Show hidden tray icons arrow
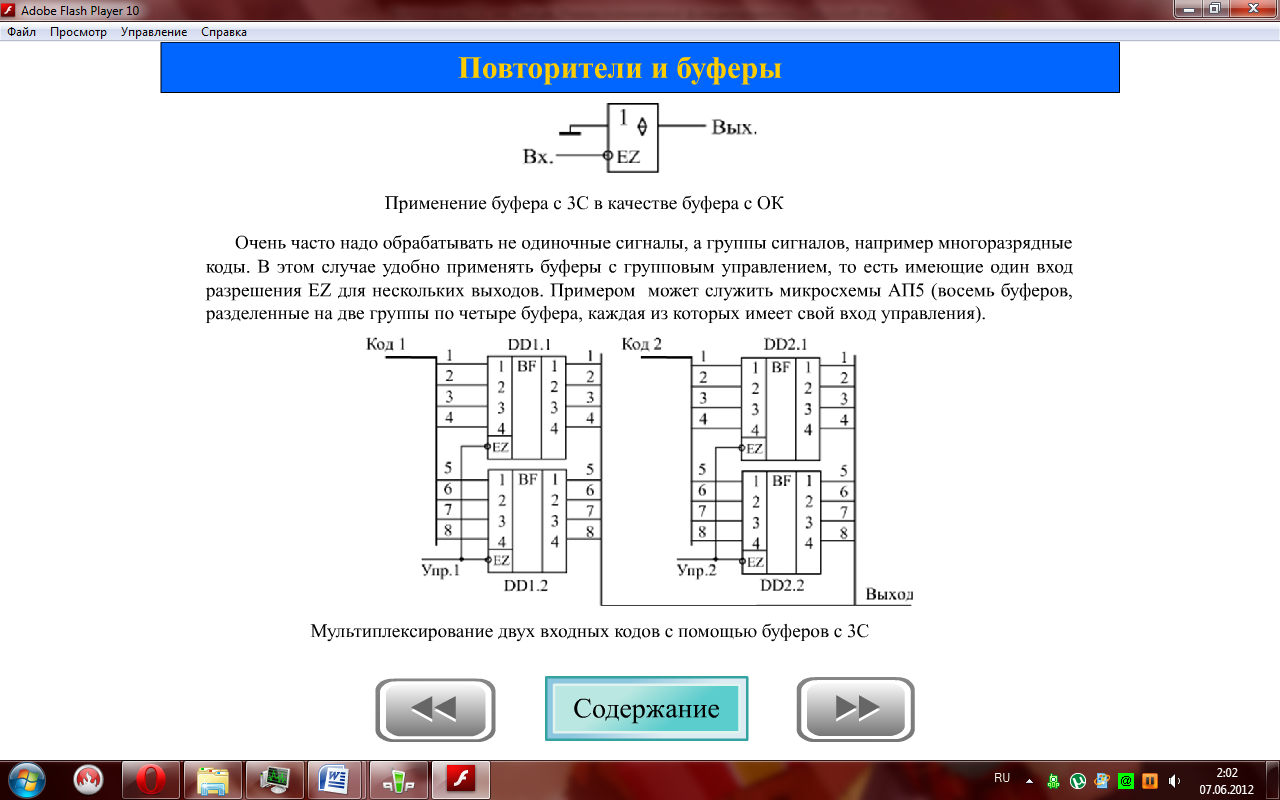 (x=1030, y=780)
